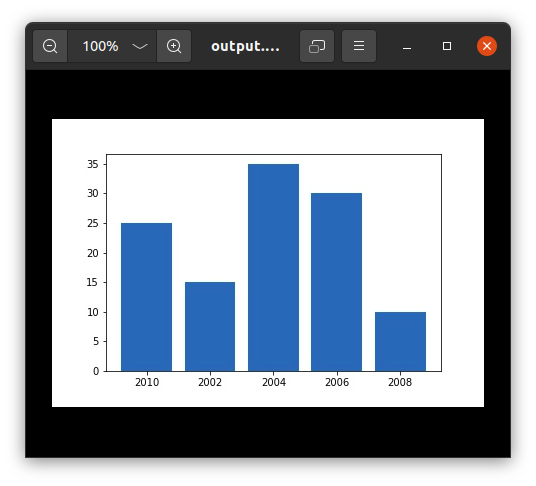Click the y-axis value 5
The height and width of the screenshot is (486, 536).
coord(96,341)
